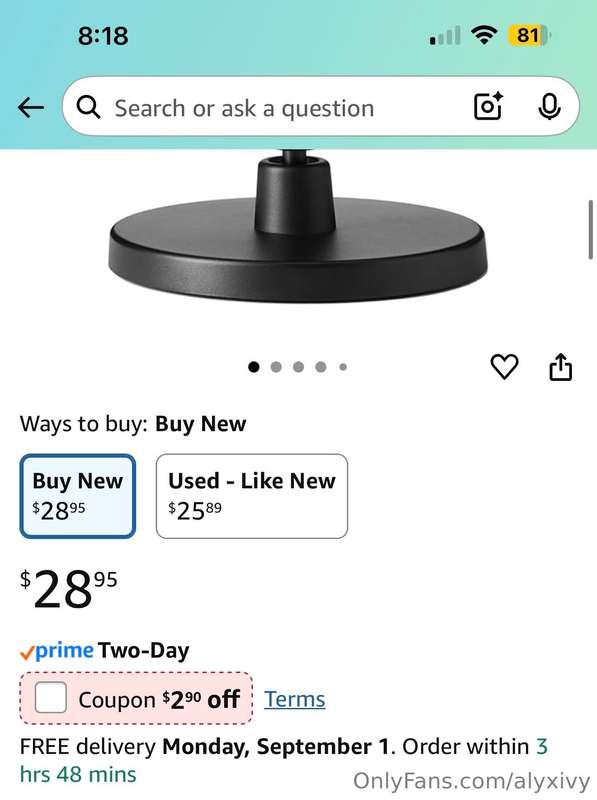Jump to last small carousel dot
597x800 pixels.
(x=343, y=367)
